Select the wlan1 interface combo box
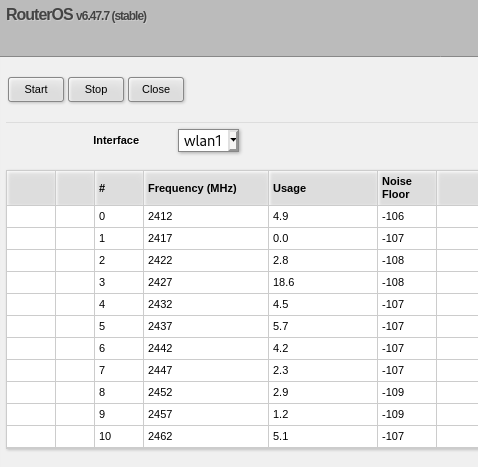The width and height of the screenshot is (478, 467). tap(208, 141)
